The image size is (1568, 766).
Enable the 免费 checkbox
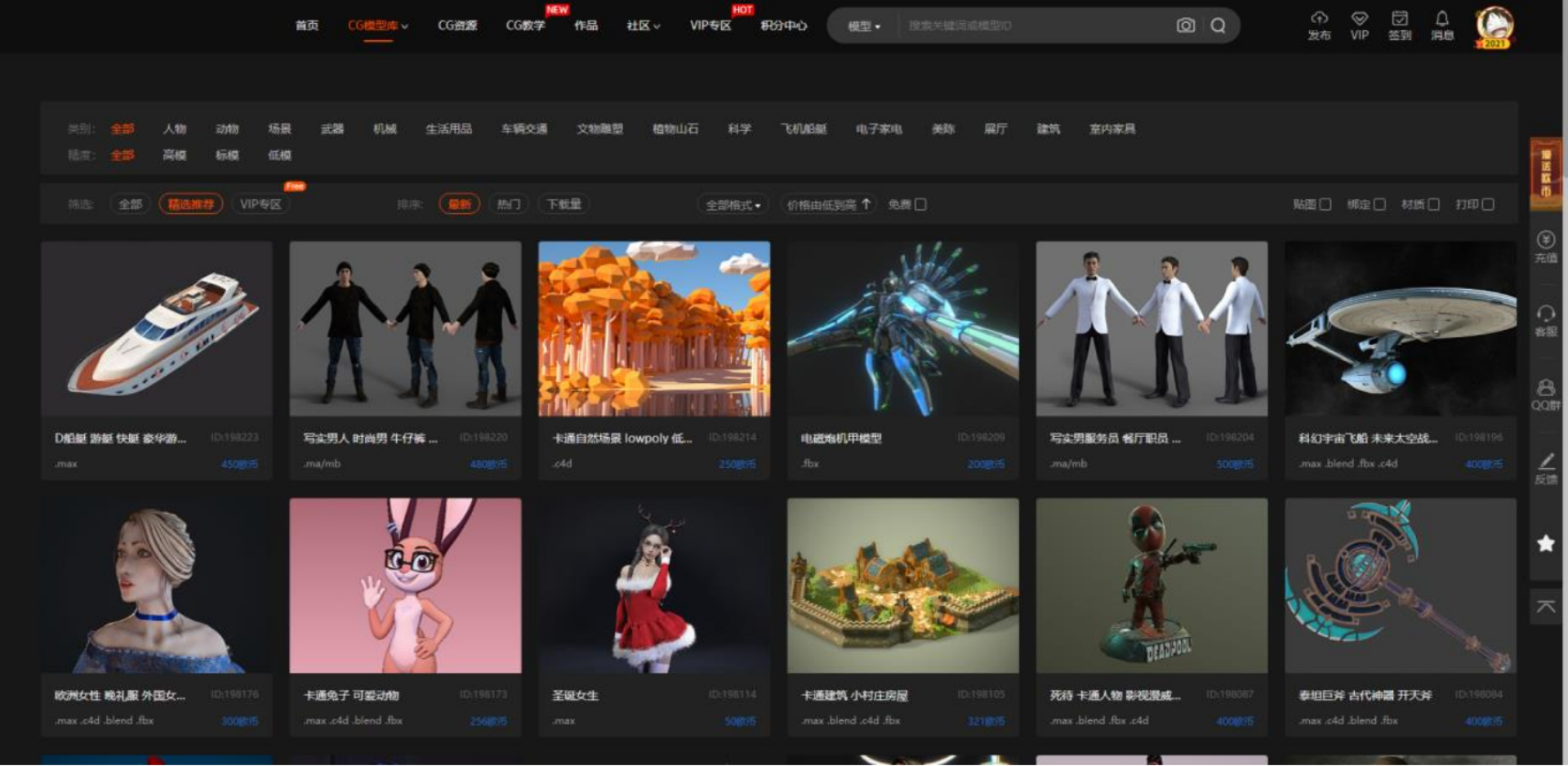pos(920,204)
